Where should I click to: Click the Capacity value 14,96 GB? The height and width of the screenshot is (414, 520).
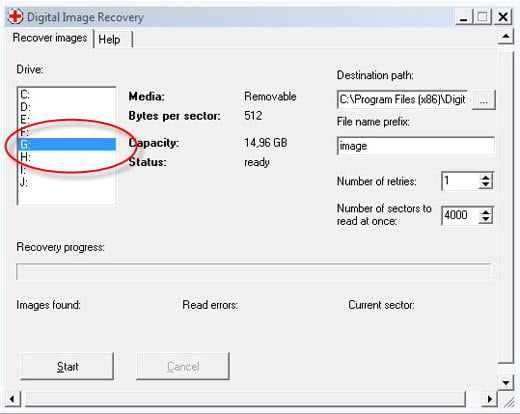pos(266,143)
